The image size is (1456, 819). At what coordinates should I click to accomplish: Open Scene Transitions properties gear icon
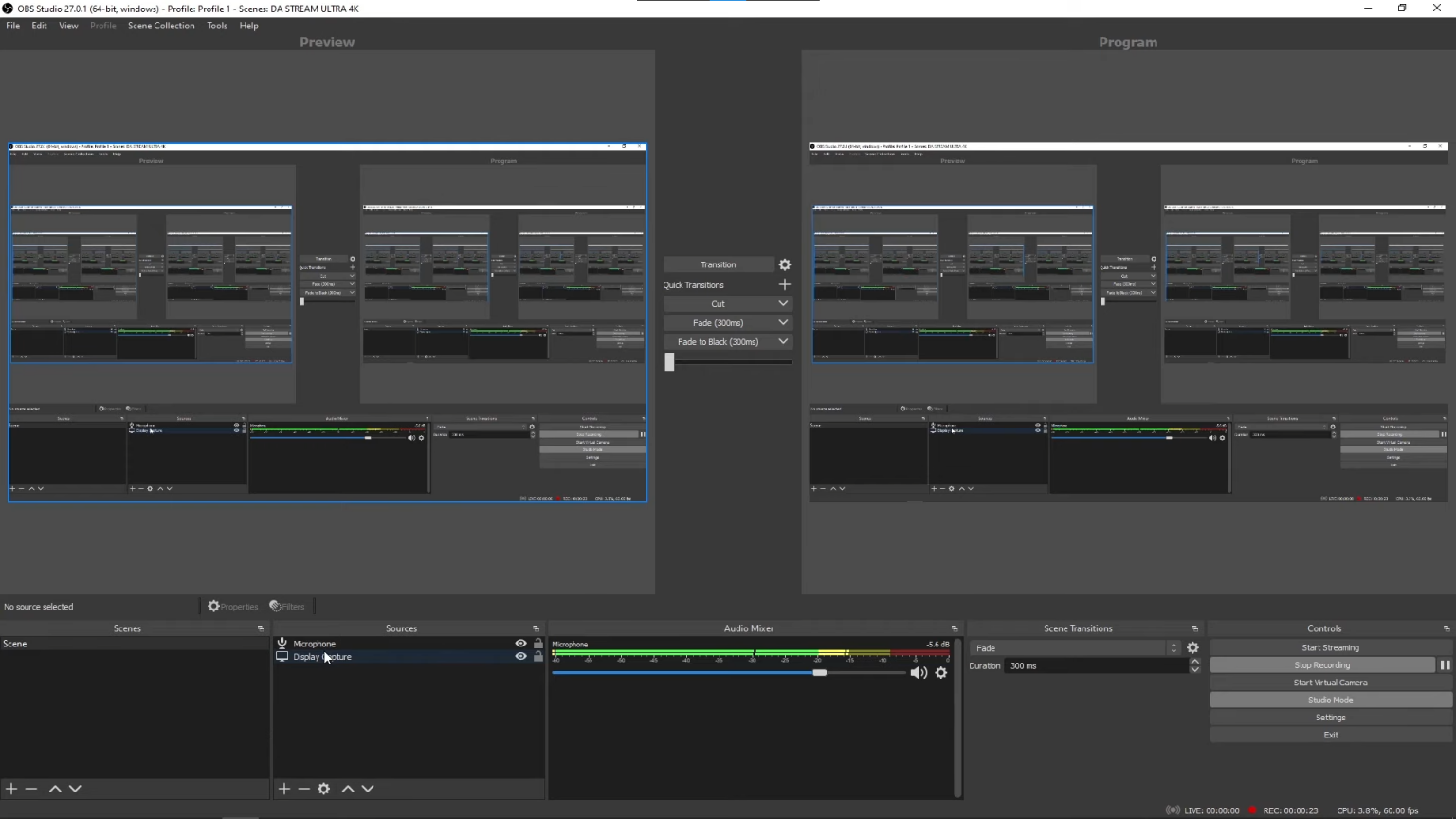point(1192,648)
